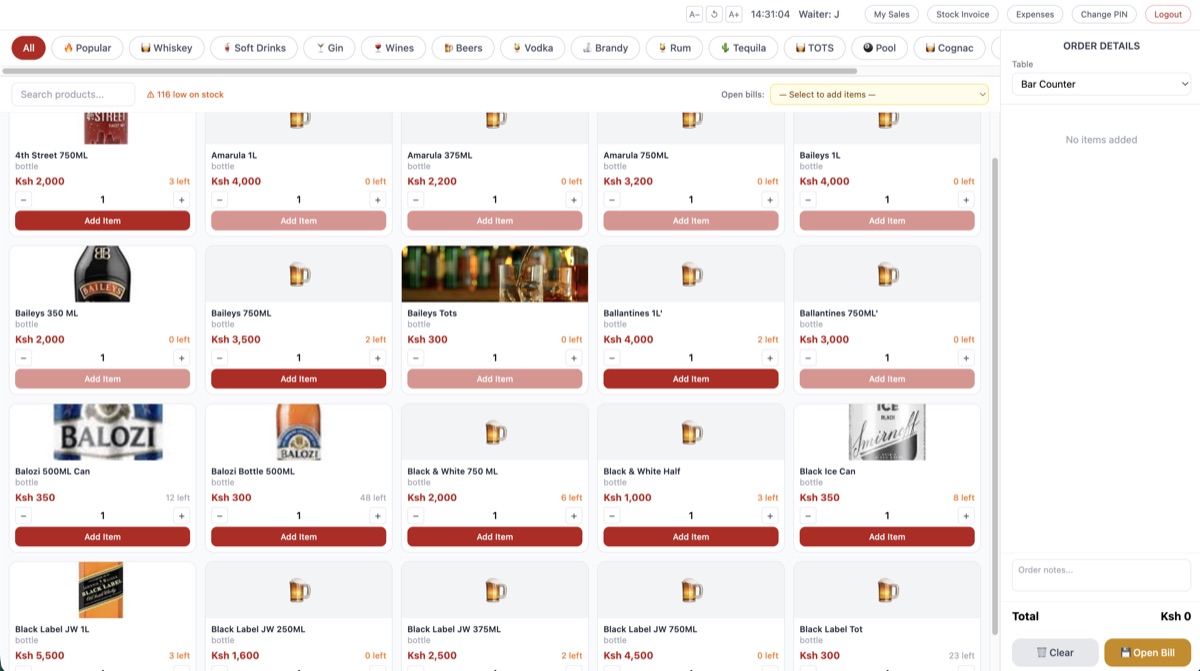Viewport: 1200px width, 671px height.
Task: Decrease quantity for Baileys 750ML
Action: (220, 358)
